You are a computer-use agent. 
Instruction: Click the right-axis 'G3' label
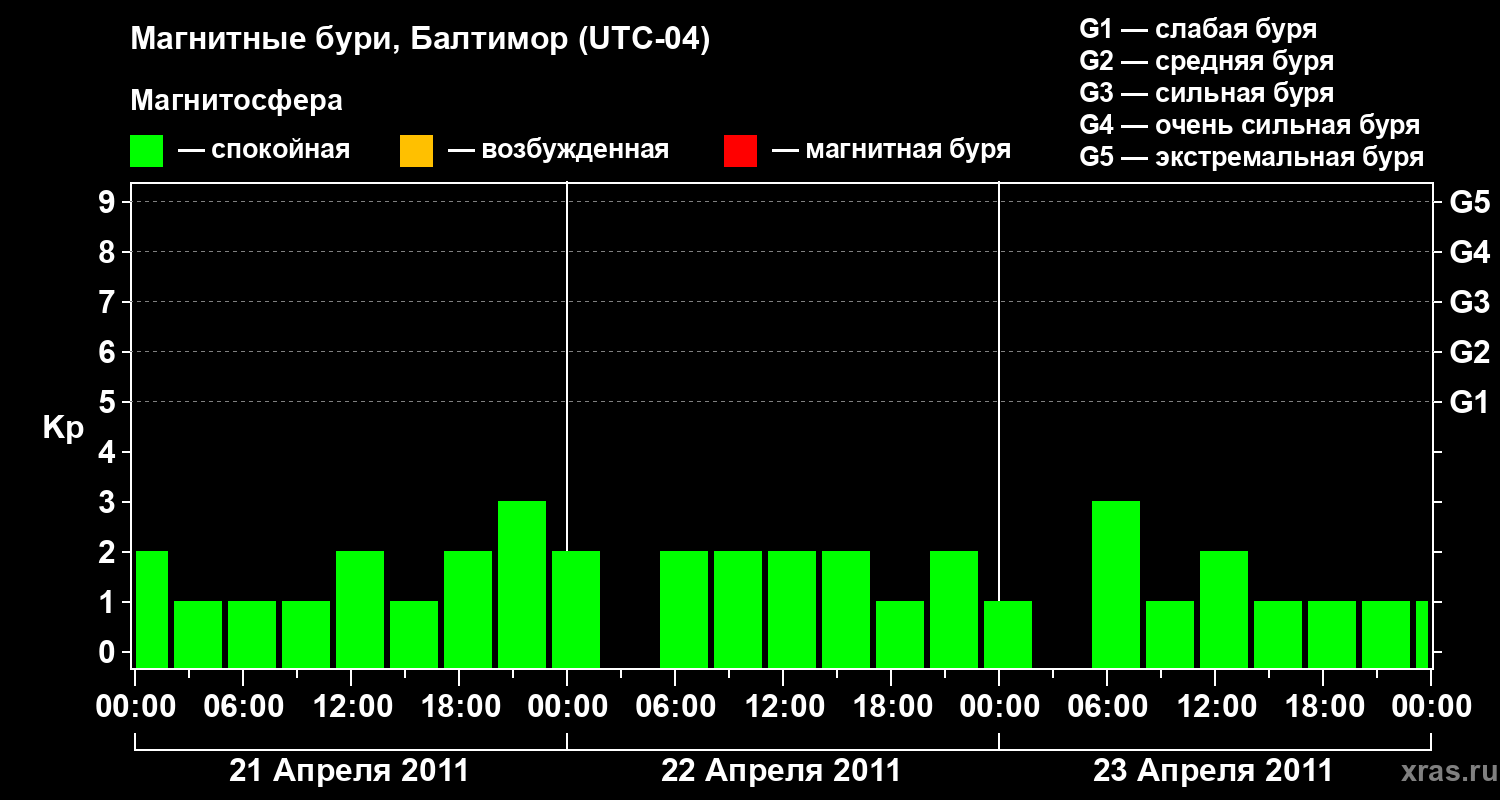[1469, 302]
